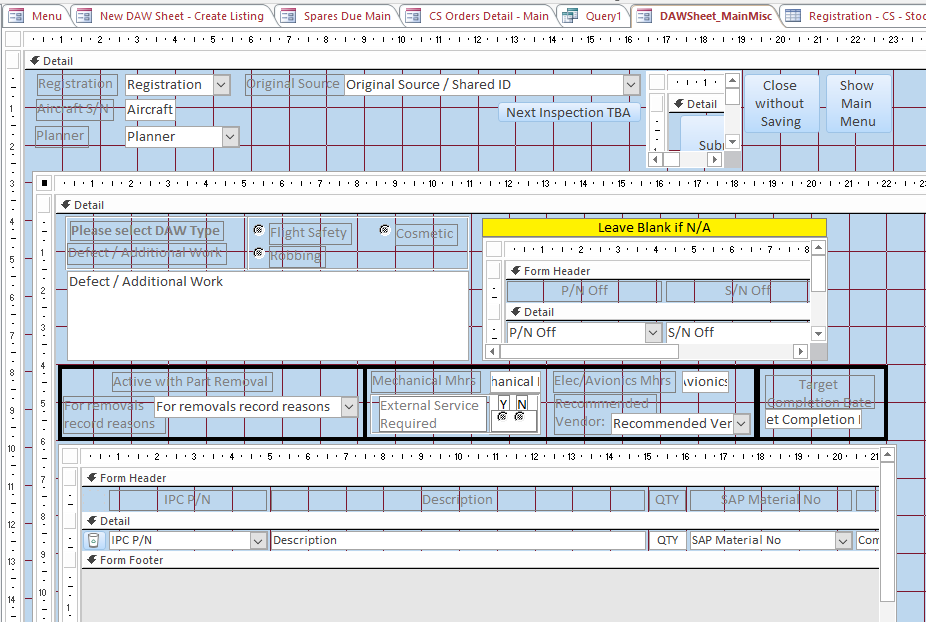Click the form selector box of the Leave Blank subform

pos(494,249)
